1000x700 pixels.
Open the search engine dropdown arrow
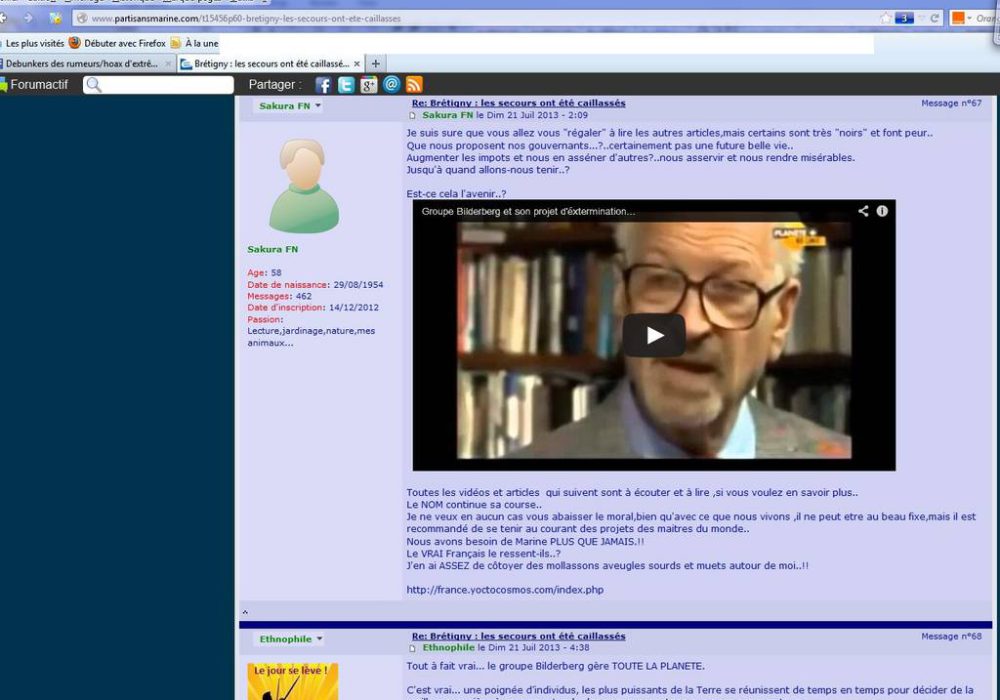969,18
